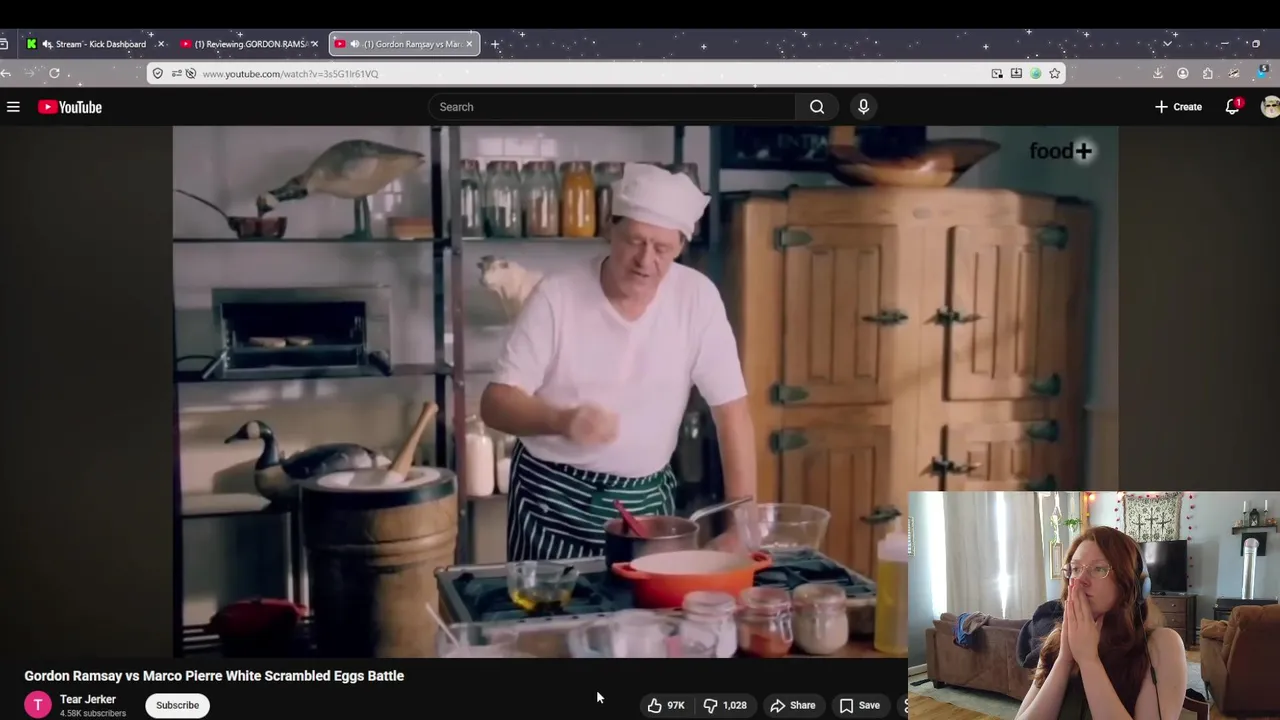Viewport: 1280px width, 720px height.
Task: Go back in browser history
Action: (x=6, y=73)
